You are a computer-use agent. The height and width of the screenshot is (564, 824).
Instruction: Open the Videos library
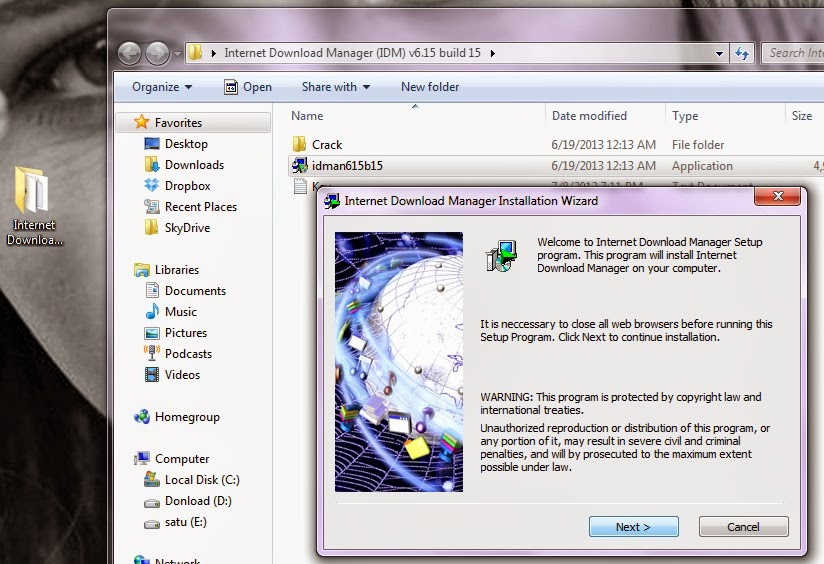pos(182,375)
